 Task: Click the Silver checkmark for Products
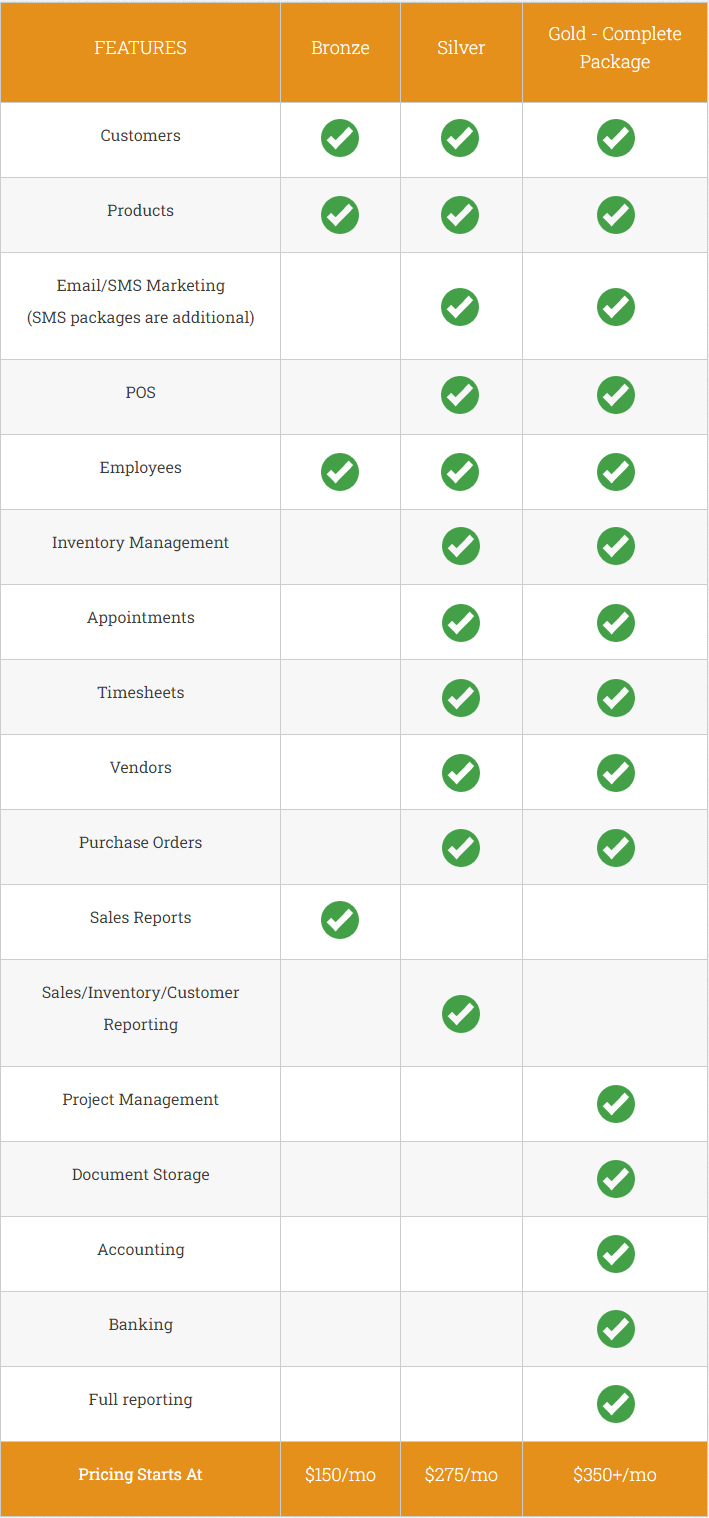[460, 213]
